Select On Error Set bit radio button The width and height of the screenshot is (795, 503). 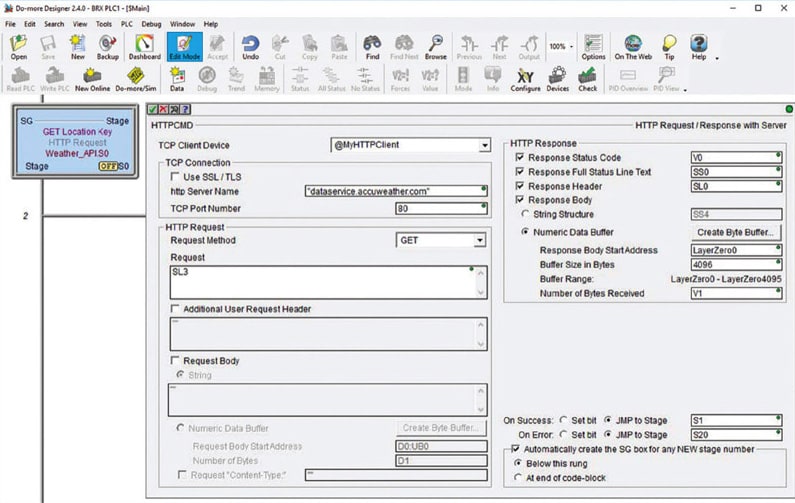click(x=563, y=435)
